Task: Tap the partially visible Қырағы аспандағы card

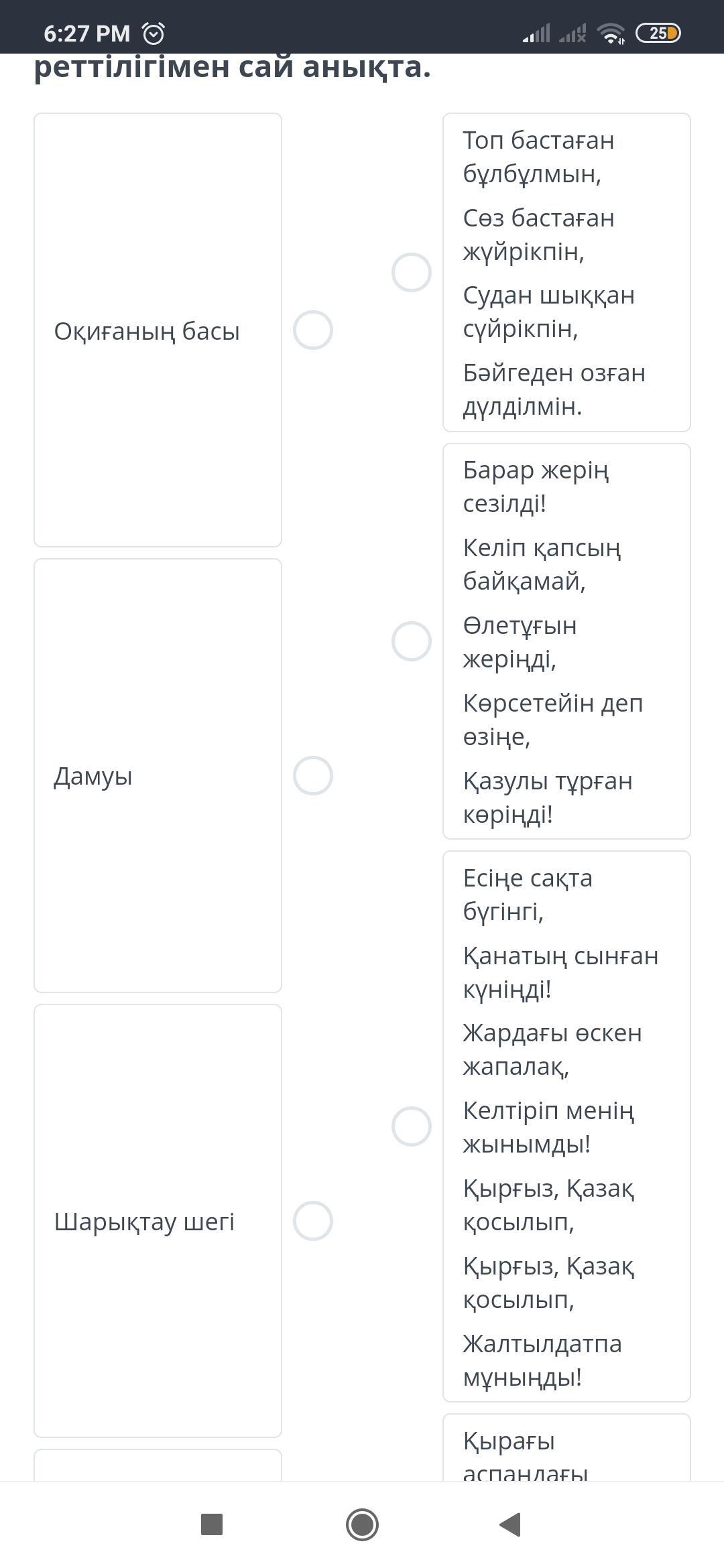Action: pyautogui.click(x=566, y=1447)
